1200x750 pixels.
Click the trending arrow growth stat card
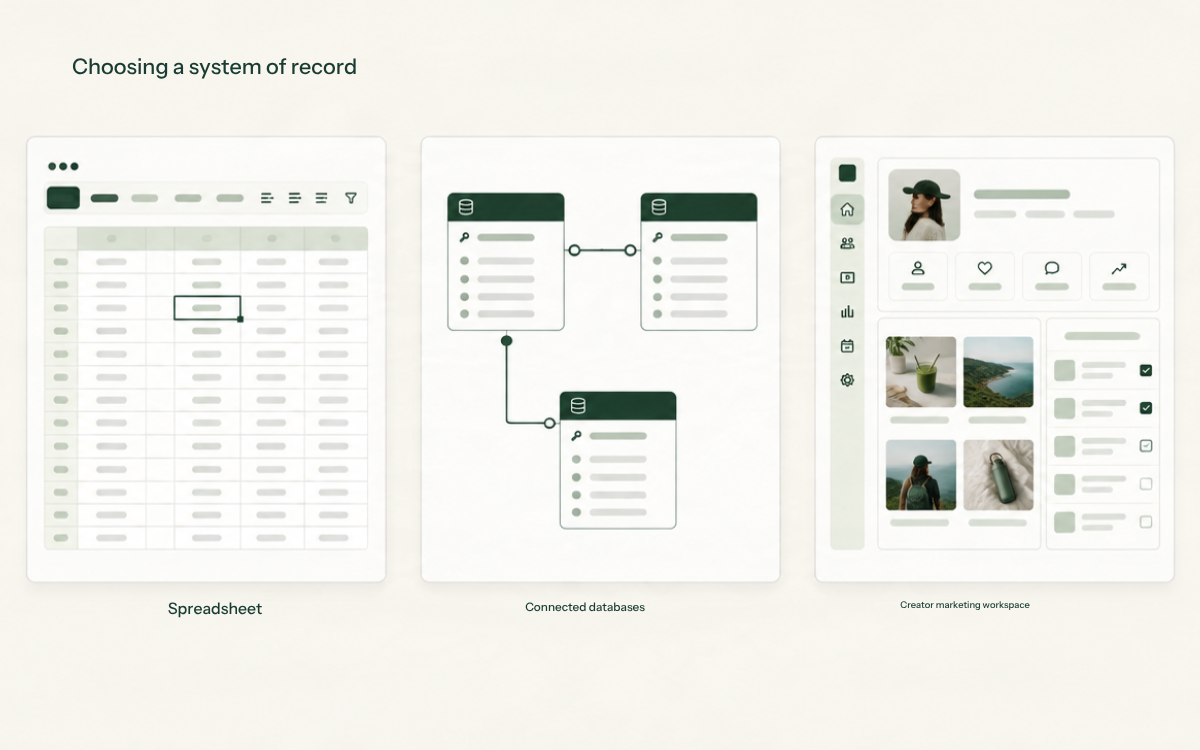pos(1119,276)
